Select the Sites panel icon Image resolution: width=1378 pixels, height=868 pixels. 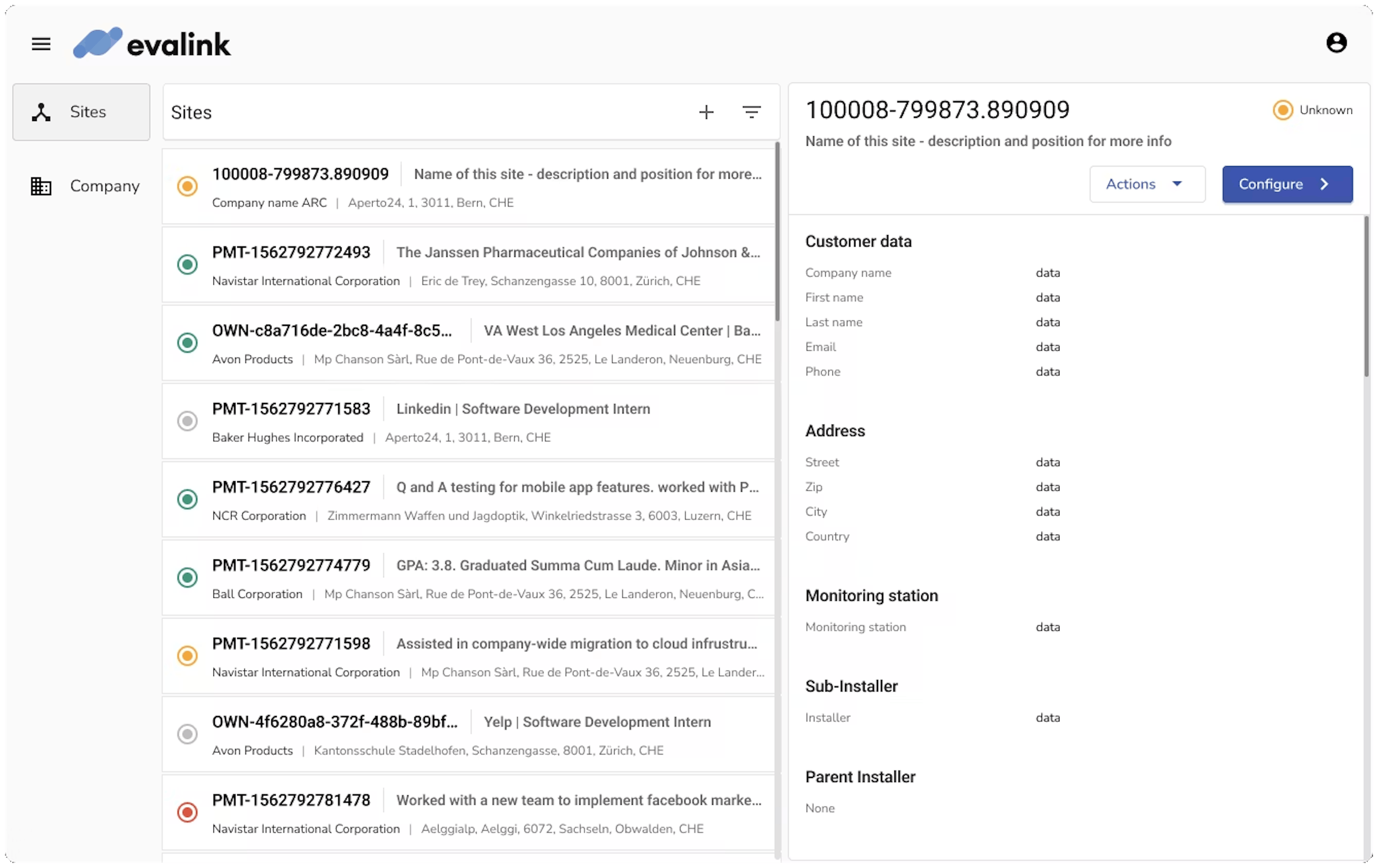pos(41,112)
